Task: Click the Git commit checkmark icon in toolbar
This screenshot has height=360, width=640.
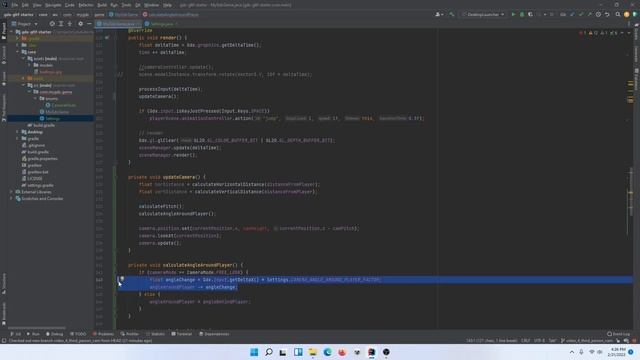Action: click(x=581, y=15)
